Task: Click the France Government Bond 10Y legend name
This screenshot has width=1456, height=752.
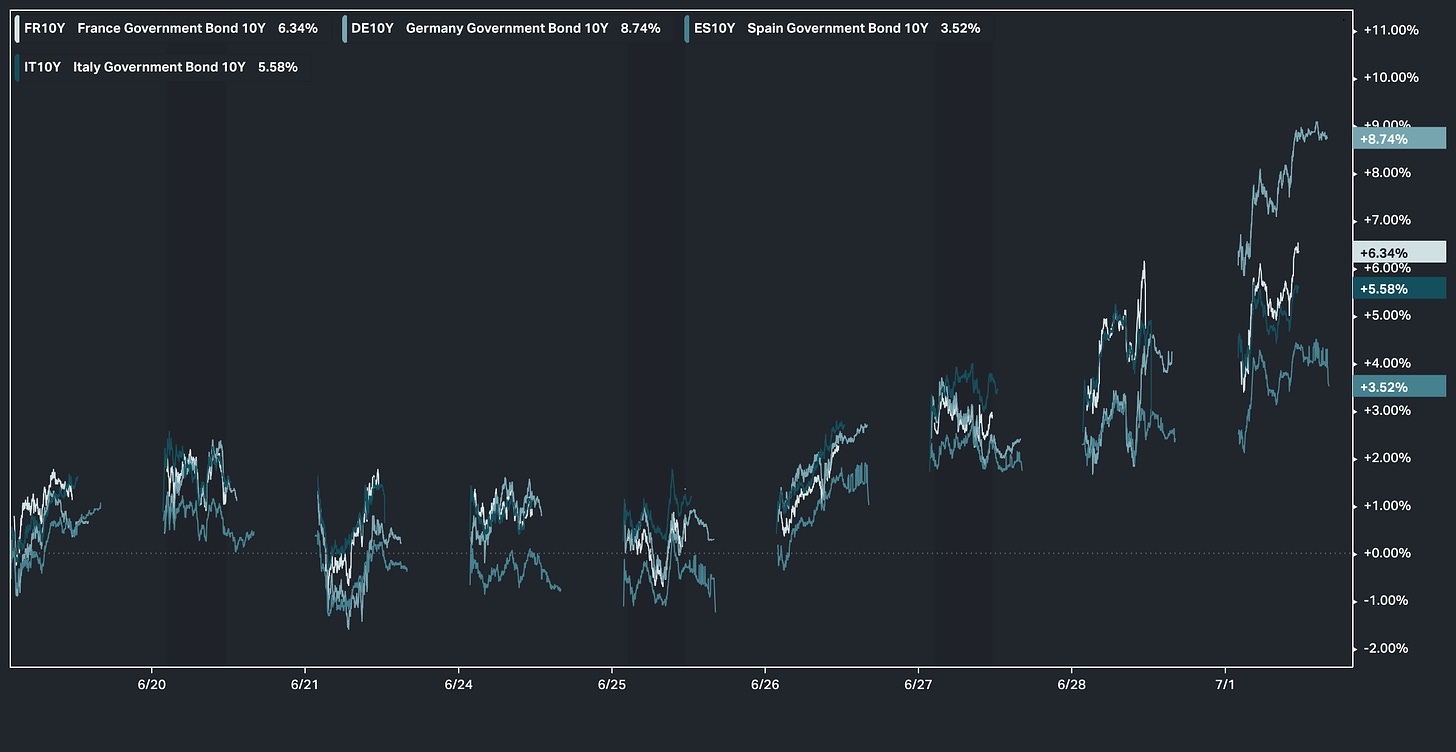Action: pos(171,28)
